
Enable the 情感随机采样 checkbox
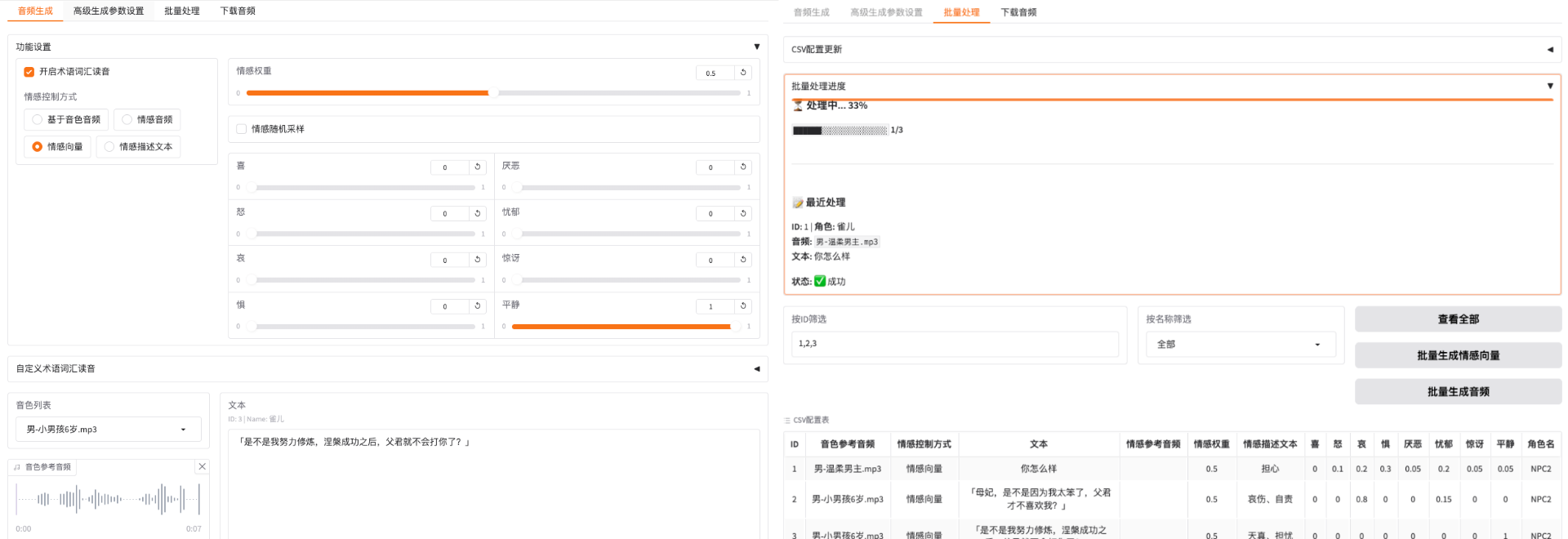click(x=242, y=129)
